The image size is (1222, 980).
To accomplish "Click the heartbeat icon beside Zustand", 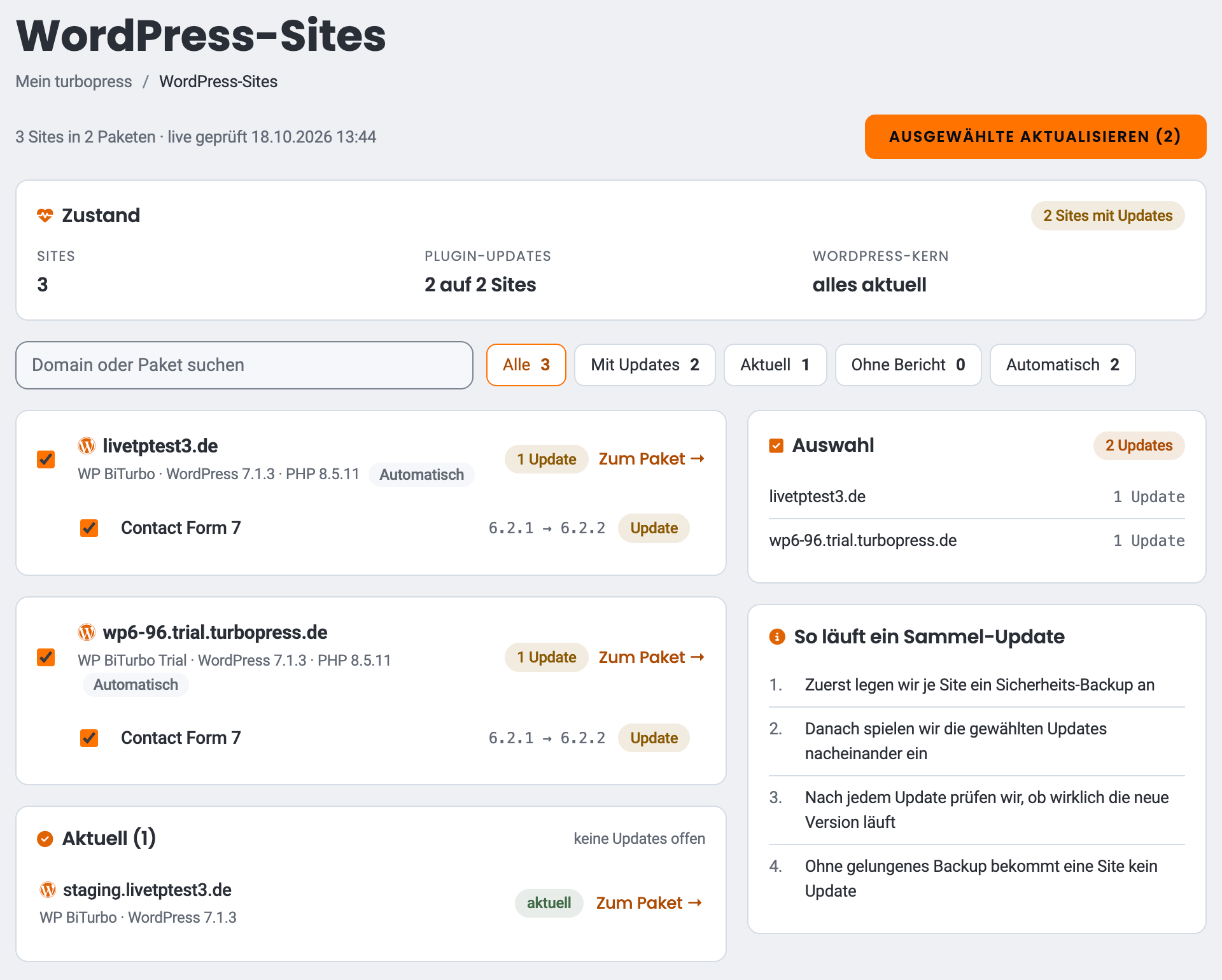I will 45,216.
